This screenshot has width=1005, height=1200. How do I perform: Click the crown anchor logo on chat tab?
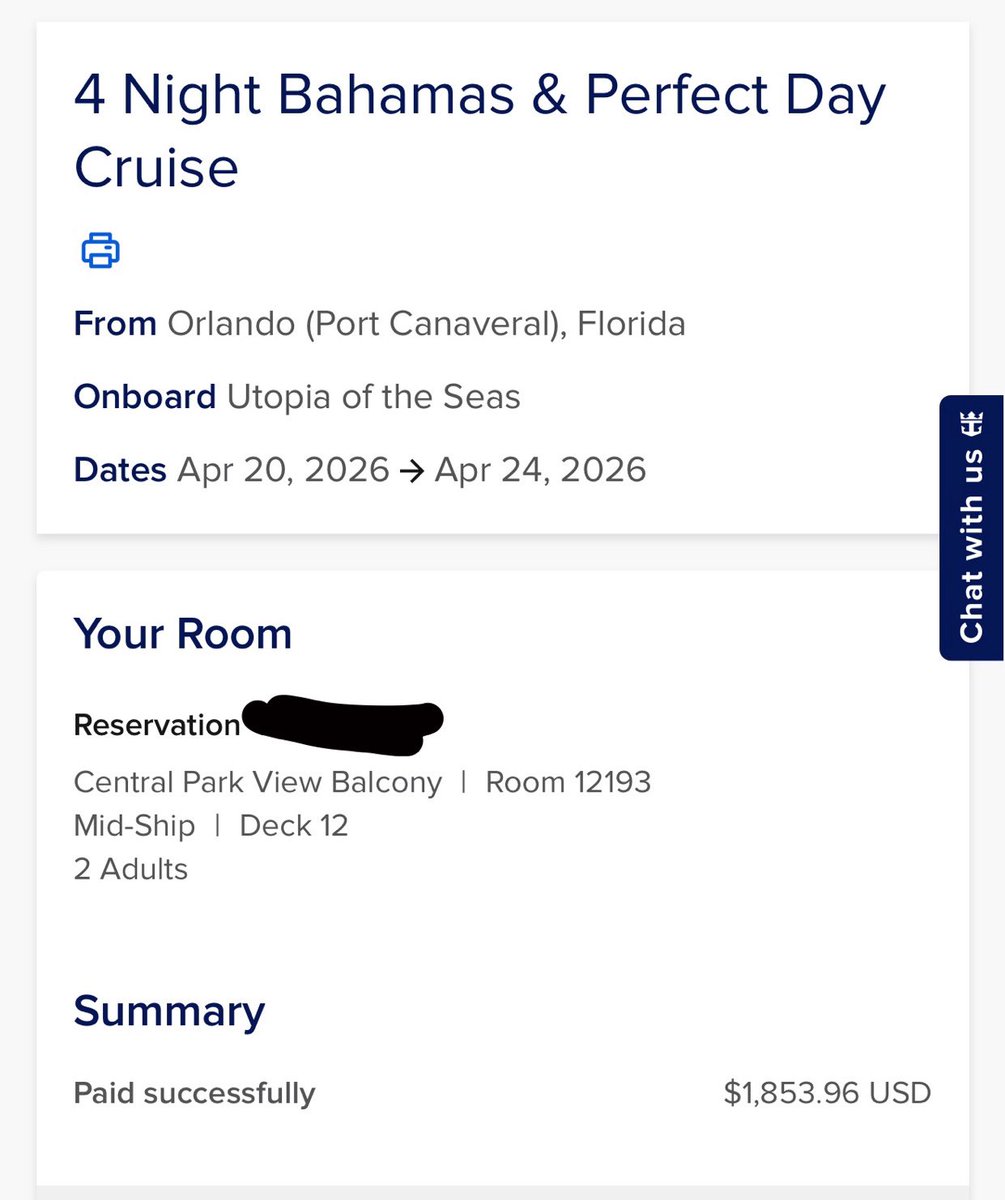pyautogui.click(x=972, y=420)
